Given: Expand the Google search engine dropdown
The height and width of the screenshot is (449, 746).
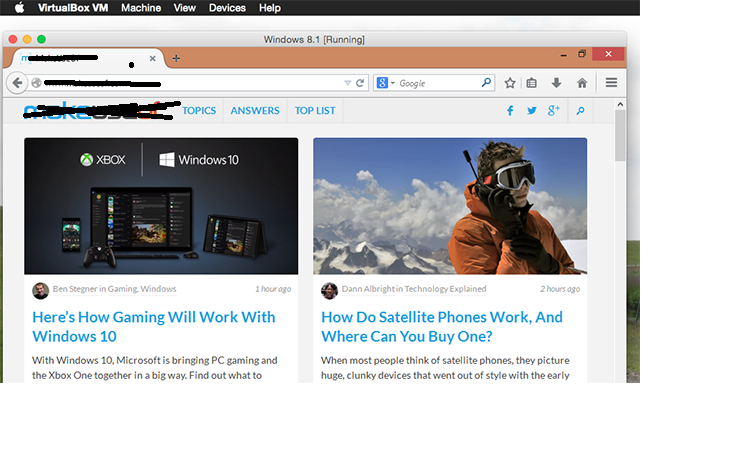Looking at the screenshot, I should pyautogui.click(x=387, y=83).
